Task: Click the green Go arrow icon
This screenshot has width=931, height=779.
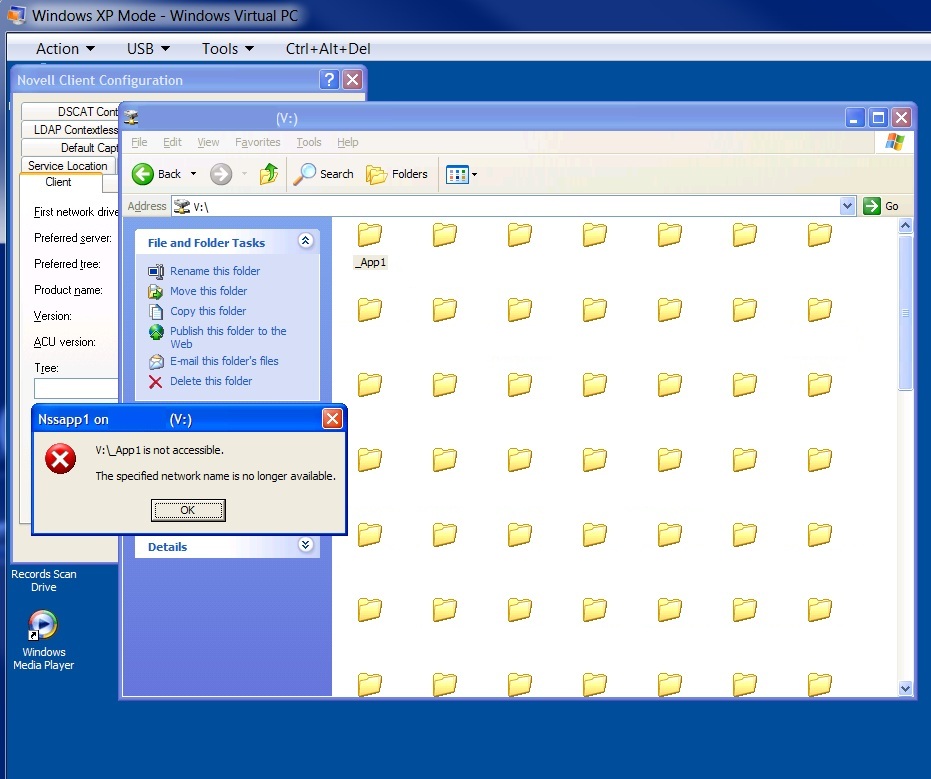Action: [872, 206]
